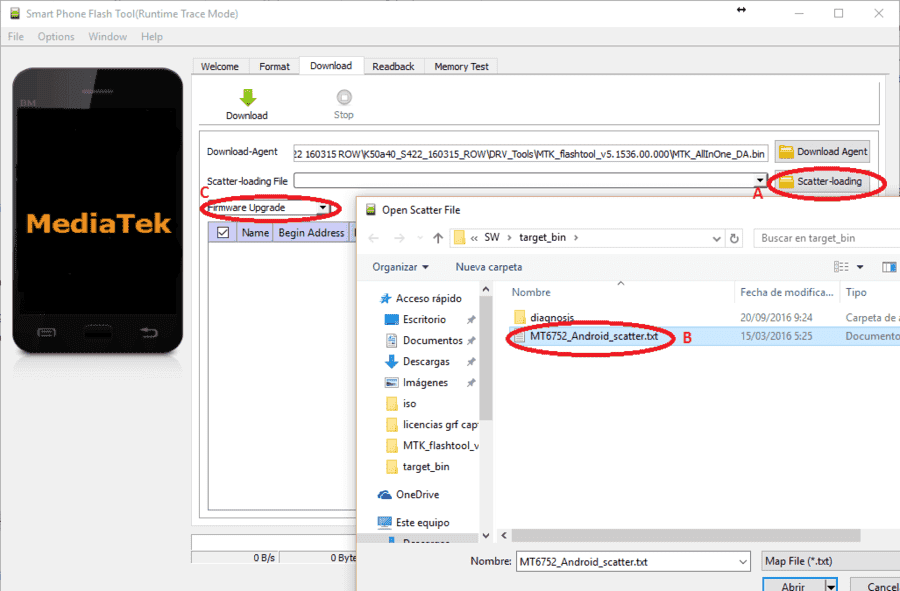The height and width of the screenshot is (591, 900).
Task: Click Nueva carpeta in the dialog toolbar
Action: pyautogui.click(x=488, y=267)
